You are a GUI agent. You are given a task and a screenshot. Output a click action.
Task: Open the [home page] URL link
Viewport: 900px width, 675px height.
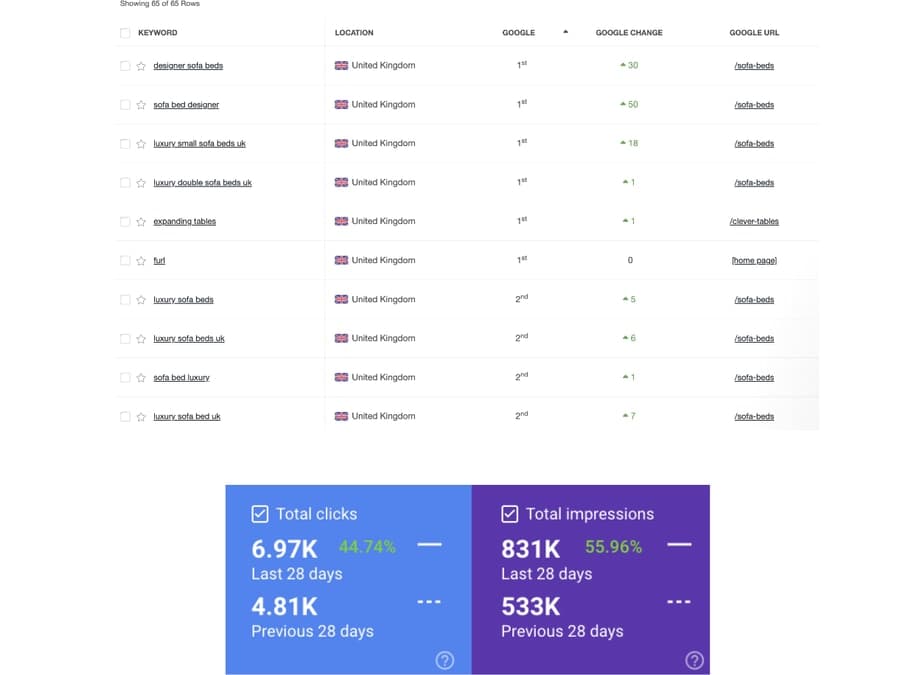[x=754, y=261]
